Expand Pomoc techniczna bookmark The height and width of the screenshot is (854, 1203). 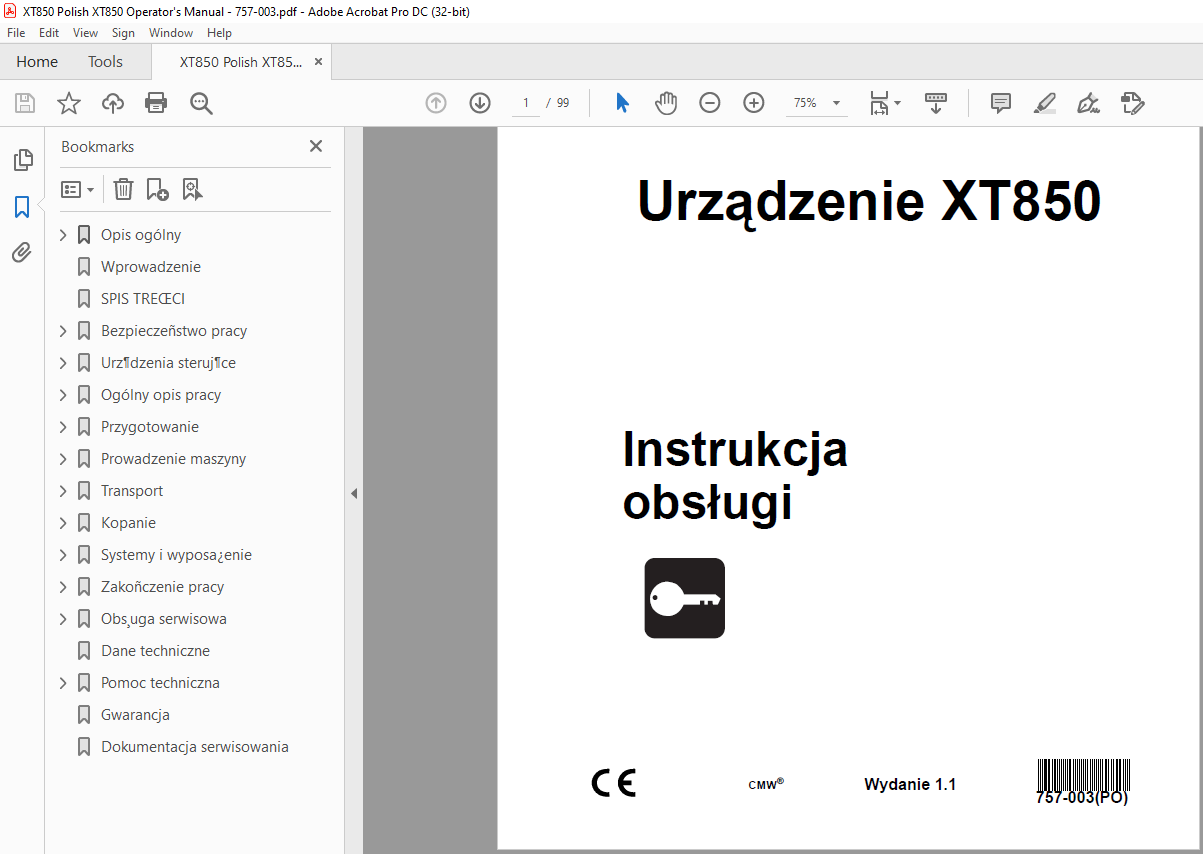coord(63,683)
